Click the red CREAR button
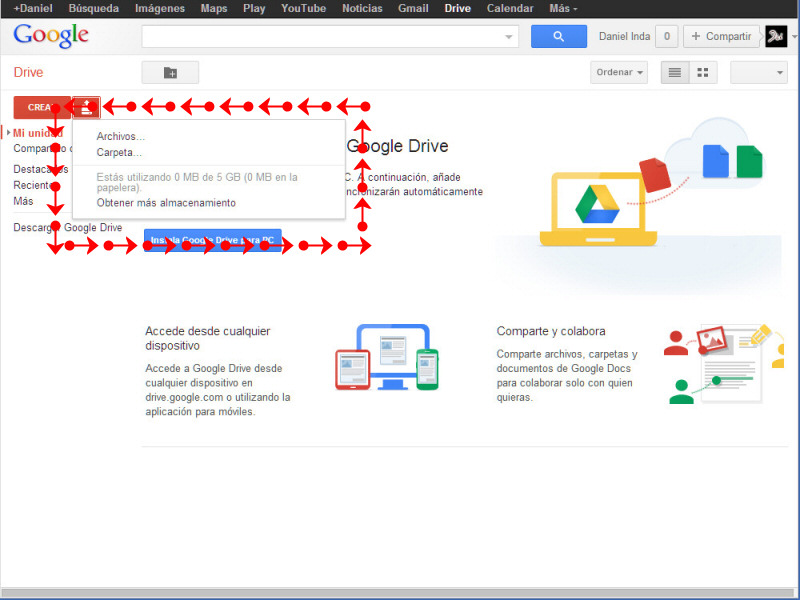Screen dimensions: 800x600 pos(42,107)
